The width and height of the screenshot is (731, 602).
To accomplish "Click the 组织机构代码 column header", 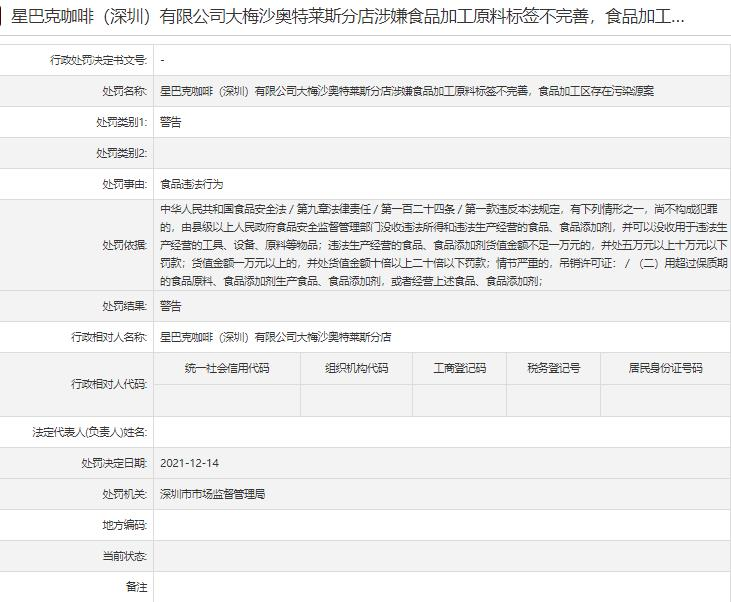I will coord(357,368).
